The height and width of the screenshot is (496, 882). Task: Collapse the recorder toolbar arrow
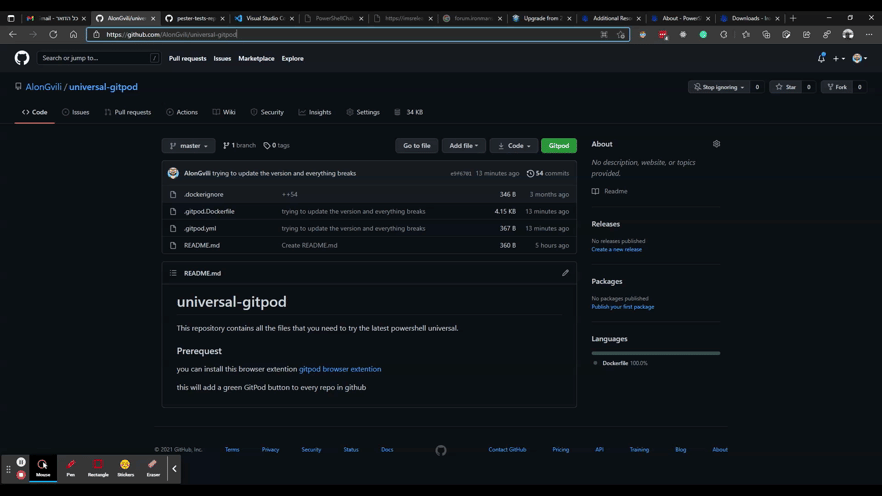click(x=174, y=468)
